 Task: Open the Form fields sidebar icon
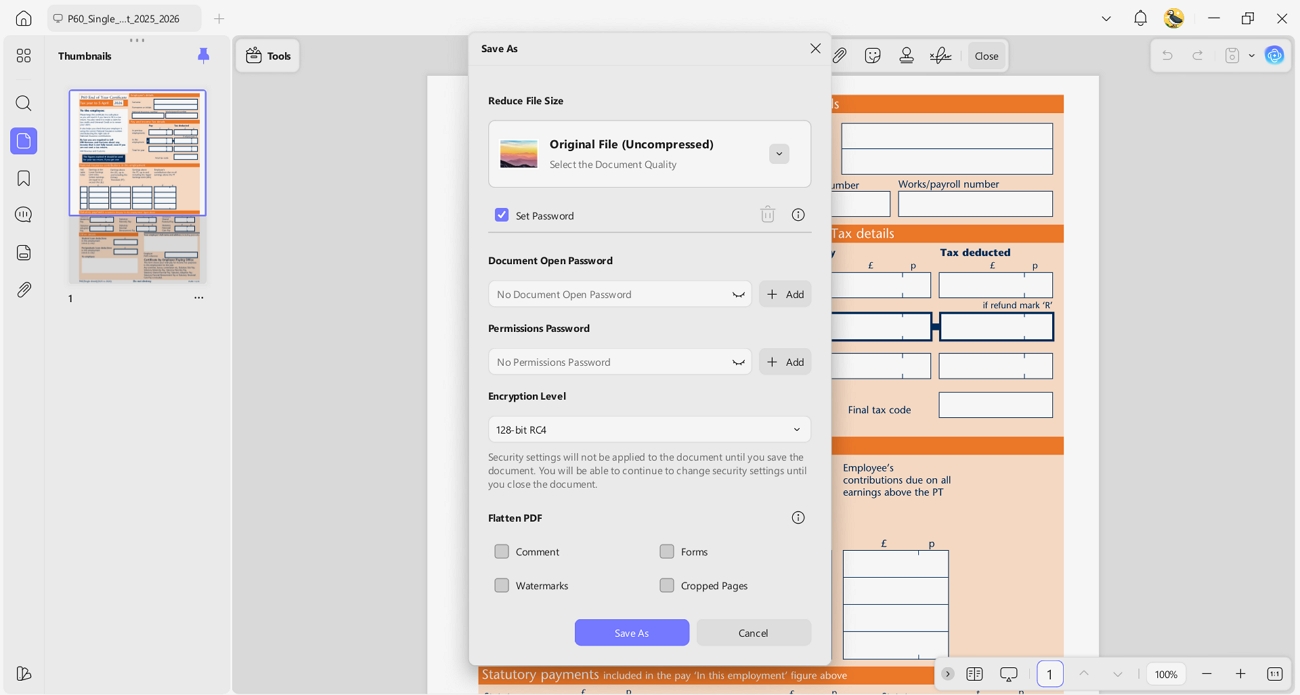tap(24, 252)
